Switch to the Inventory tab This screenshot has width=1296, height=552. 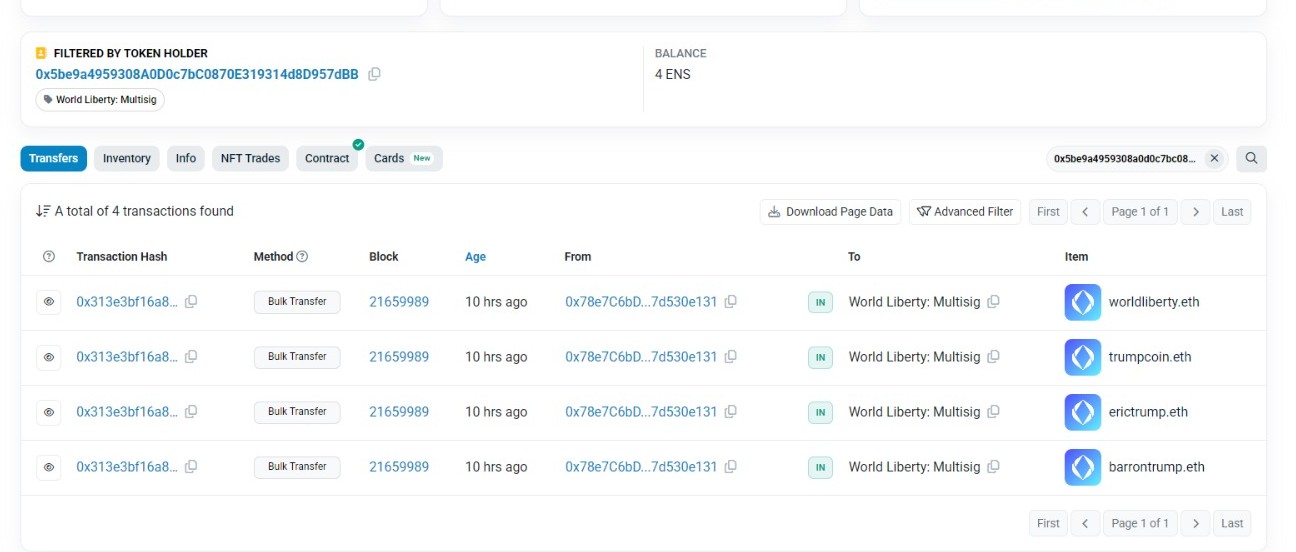[127, 158]
